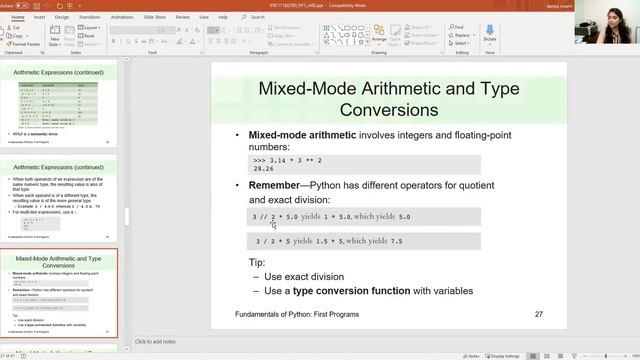Click the Dictate microphone icon
Image resolution: width=640 pixels, height=360 pixels.
click(x=489, y=29)
